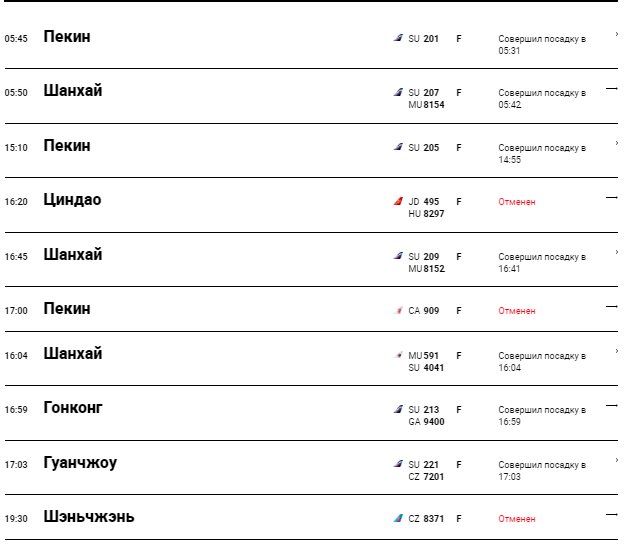
Task: Click the 16:04 Шанхай destination name
Action: (x=73, y=353)
